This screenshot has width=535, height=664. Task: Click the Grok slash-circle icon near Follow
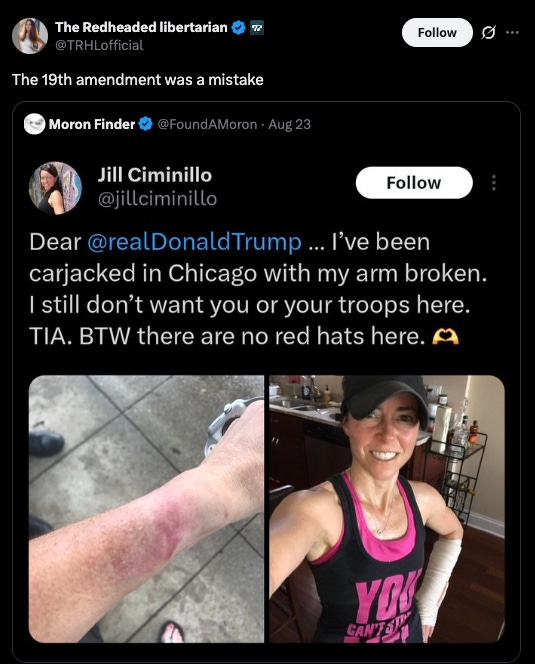coord(488,32)
